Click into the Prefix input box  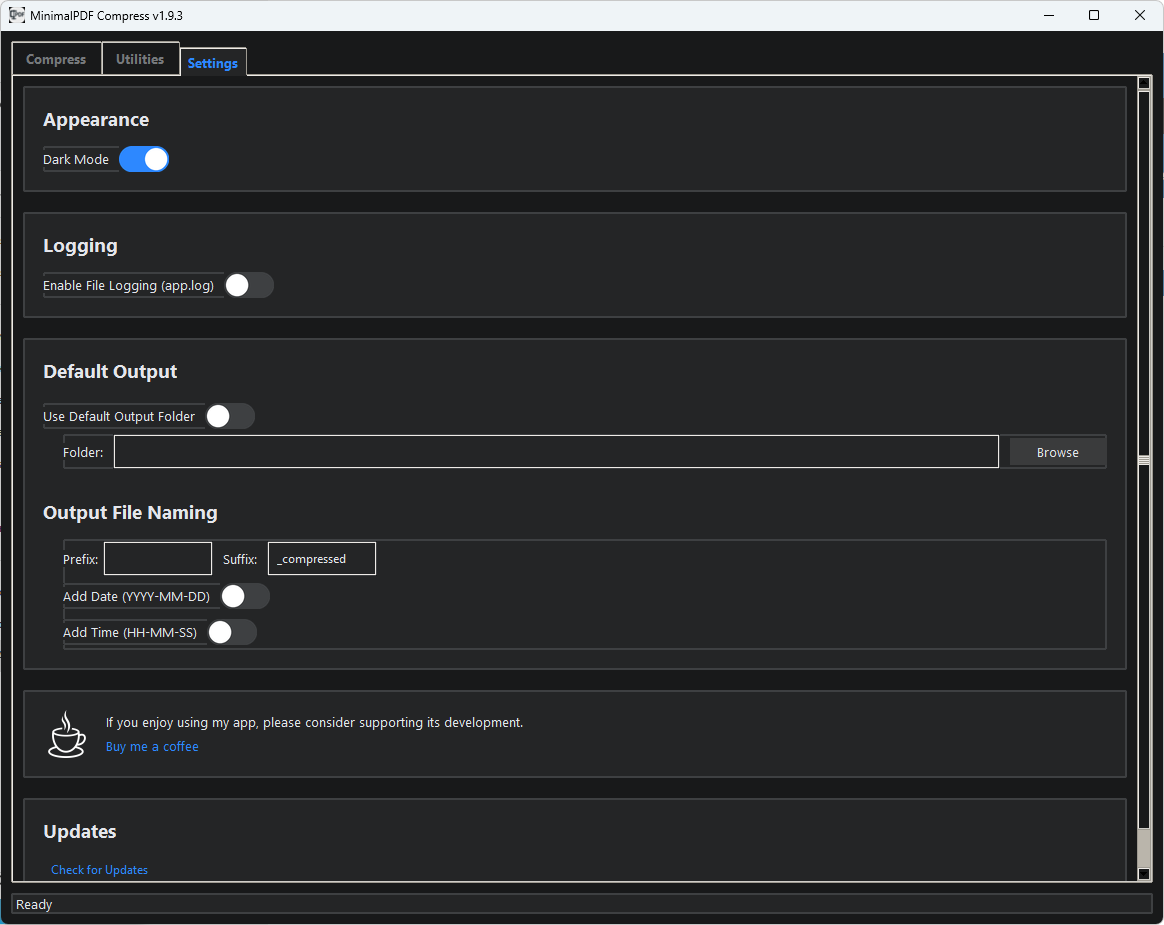pyautogui.click(x=158, y=559)
